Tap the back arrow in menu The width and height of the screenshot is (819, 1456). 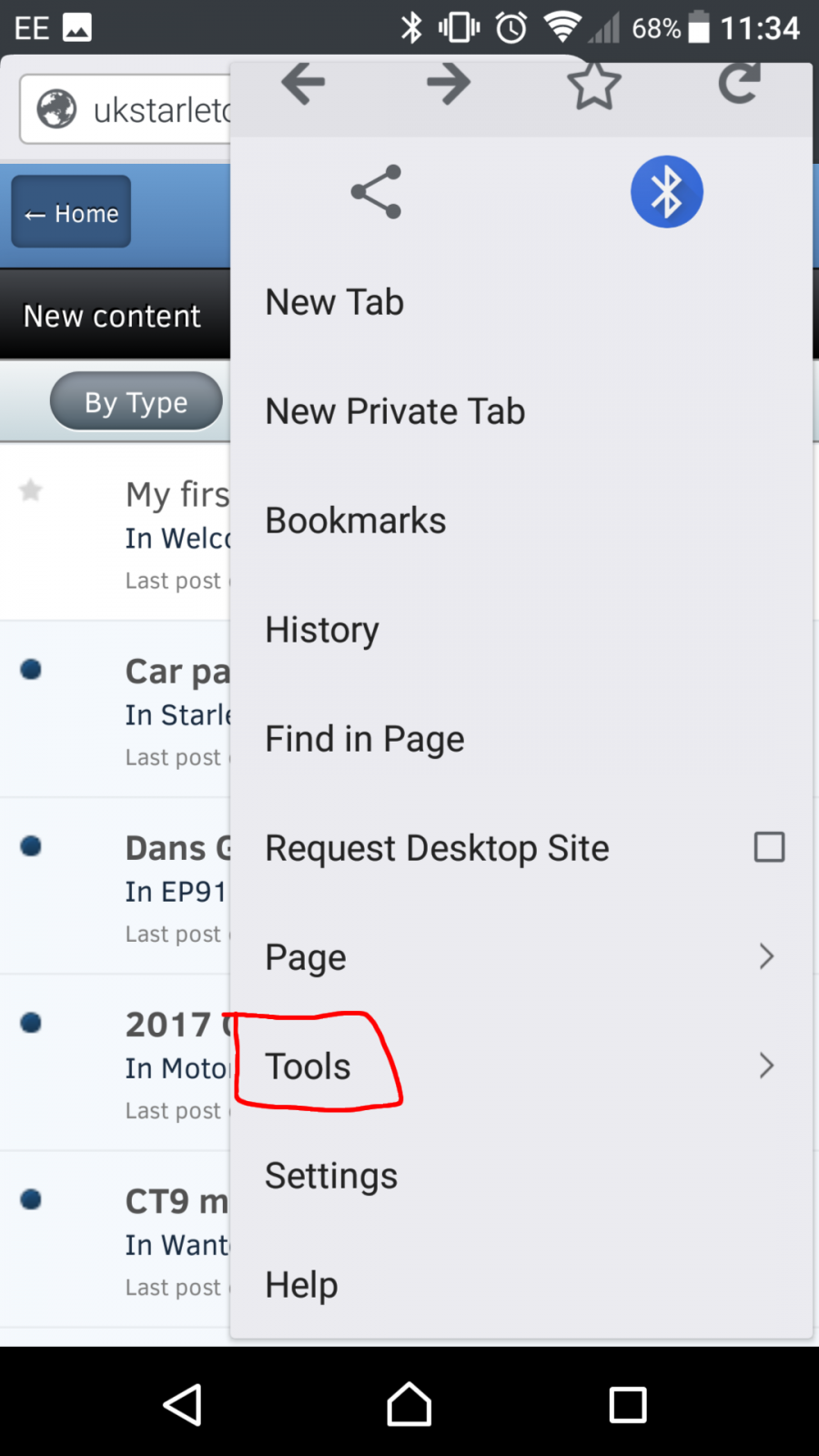(303, 84)
